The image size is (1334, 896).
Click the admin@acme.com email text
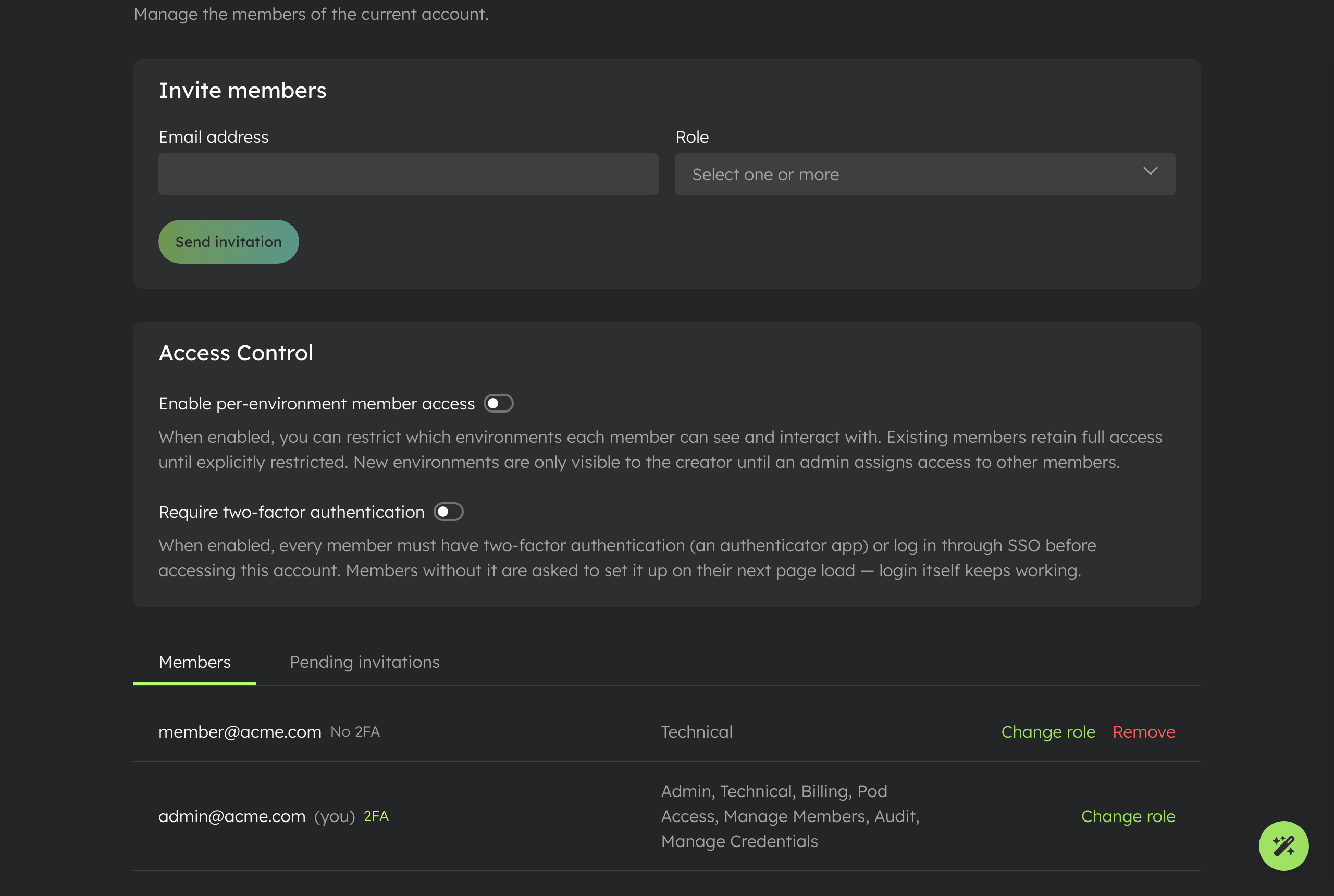[231, 817]
